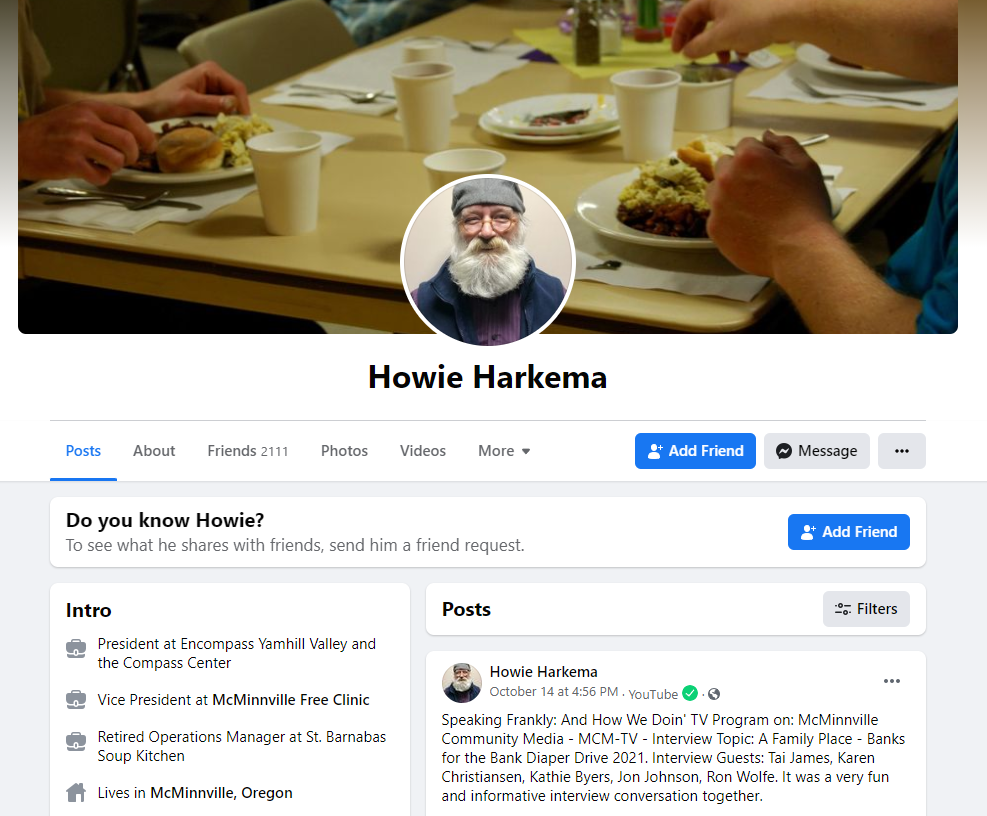
Task: Open the Filters button in Posts section
Action: (x=866, y=609)
